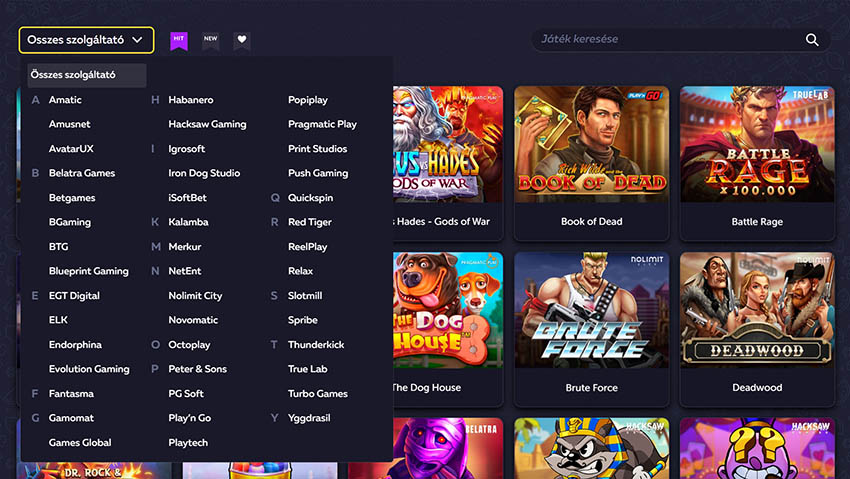Click the magnifying glass search icon
The width and height of the screenshot is (850, 479).
[x=812, y=40]
